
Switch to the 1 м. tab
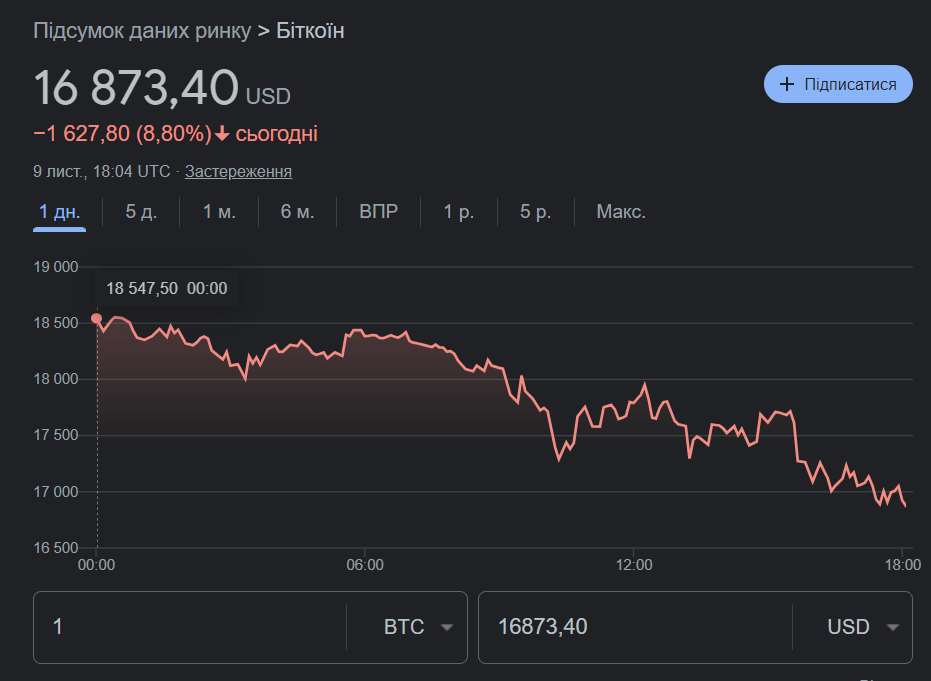click(x=219, y=212)
